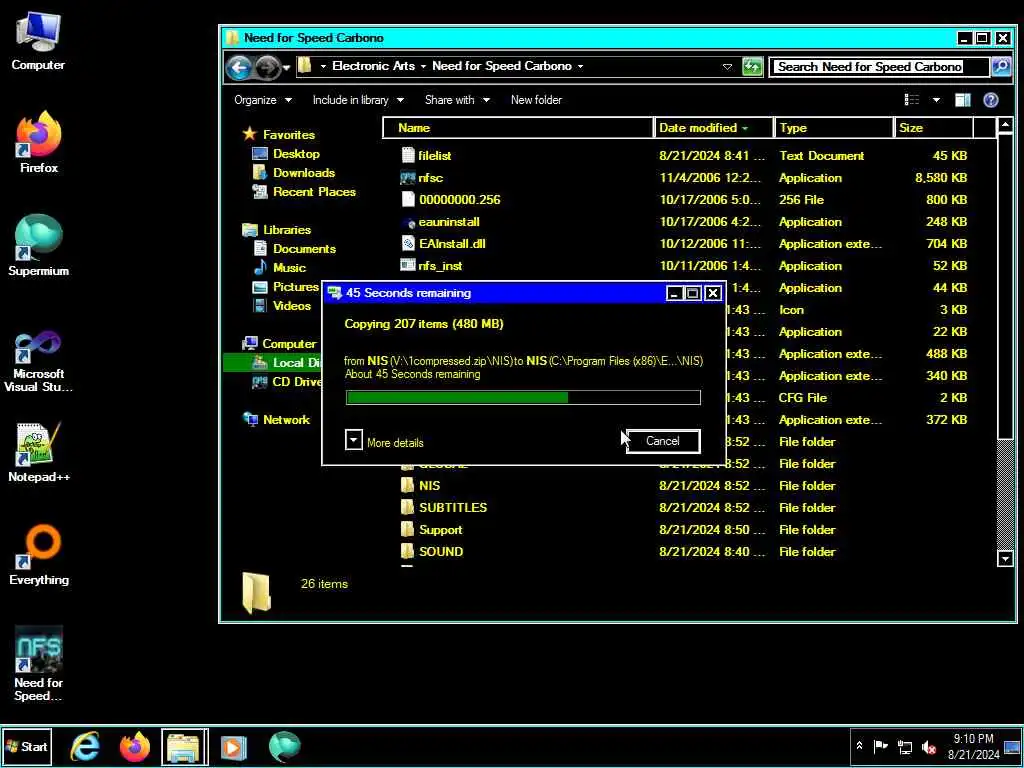The image size is (1024, 768).
Task: Open the taskbar clock showing 9:10 PM
Action: (x=973, y=746)
